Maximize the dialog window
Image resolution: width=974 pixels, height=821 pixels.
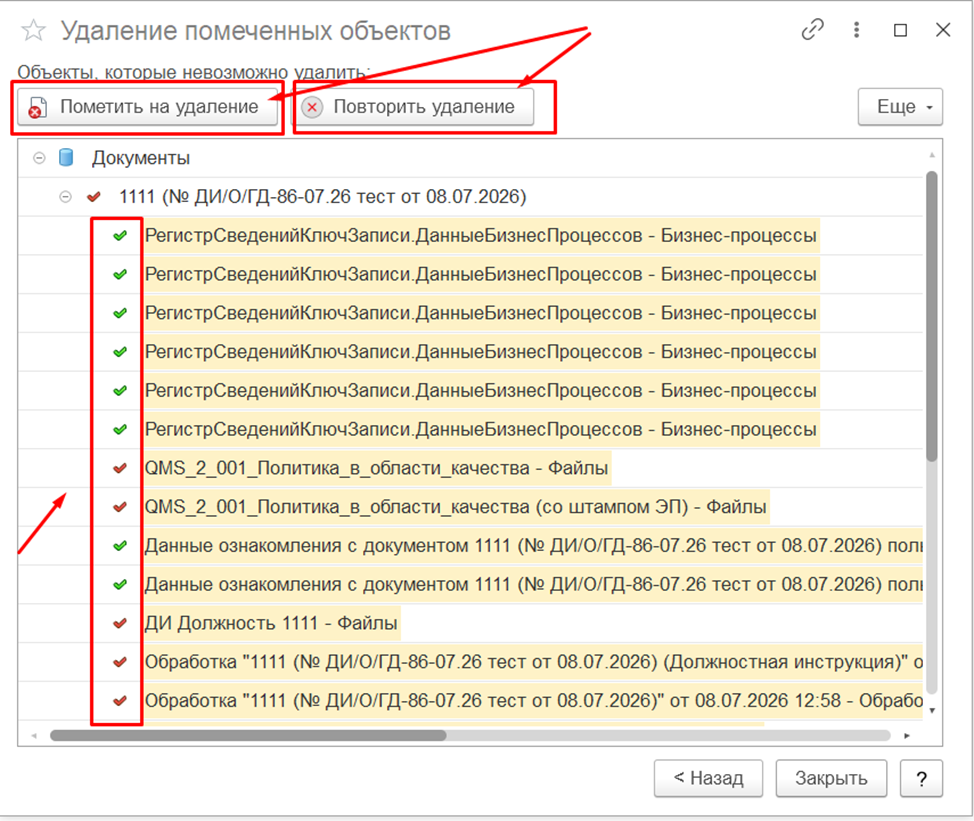(x=900, y=30)
